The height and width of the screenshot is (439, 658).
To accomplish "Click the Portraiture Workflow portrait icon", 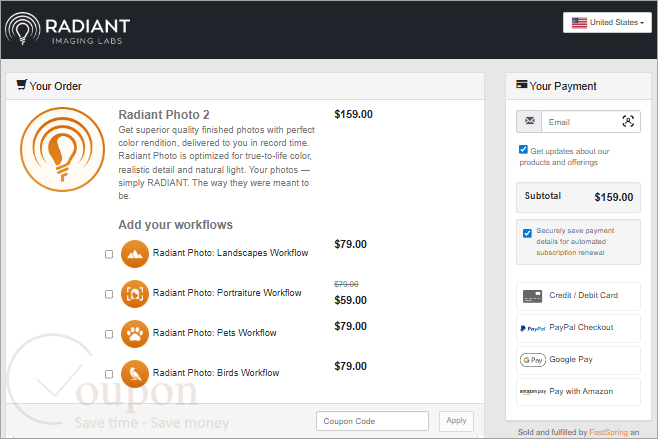I will pyautogui.click(x=135, y=294).
